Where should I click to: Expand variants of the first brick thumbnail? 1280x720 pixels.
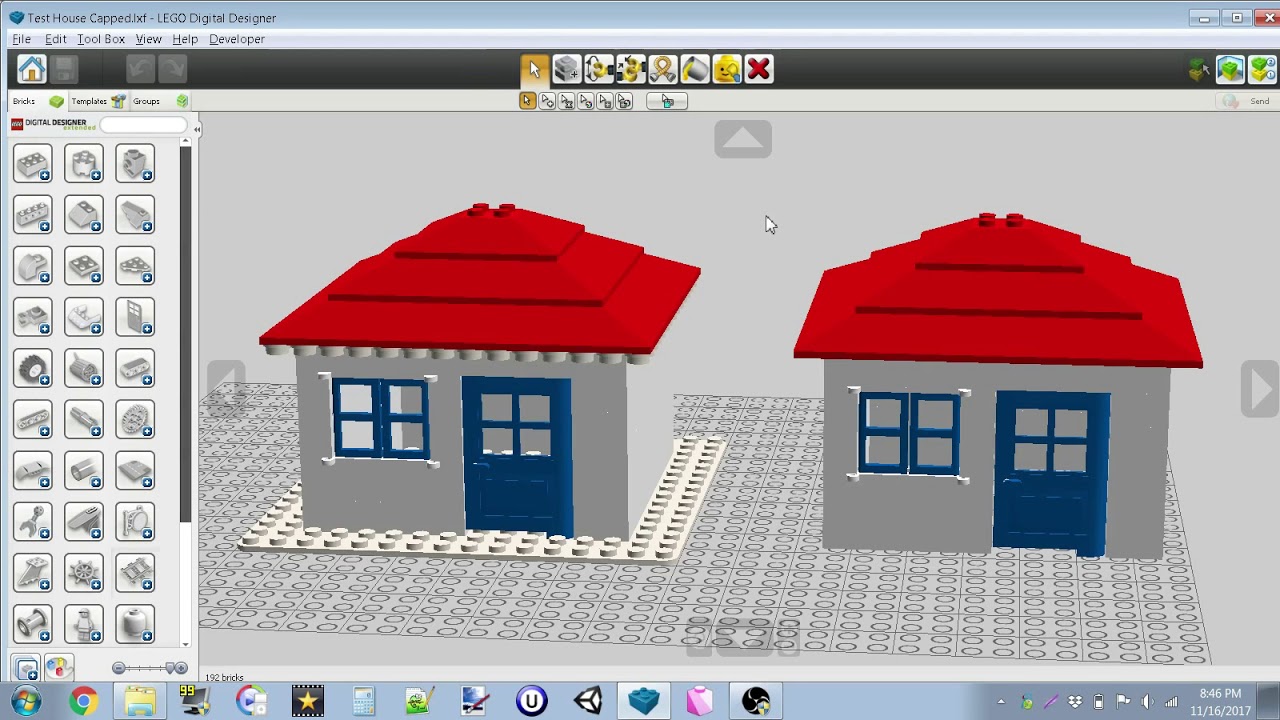pyautogui.click(x=45, y=176)
